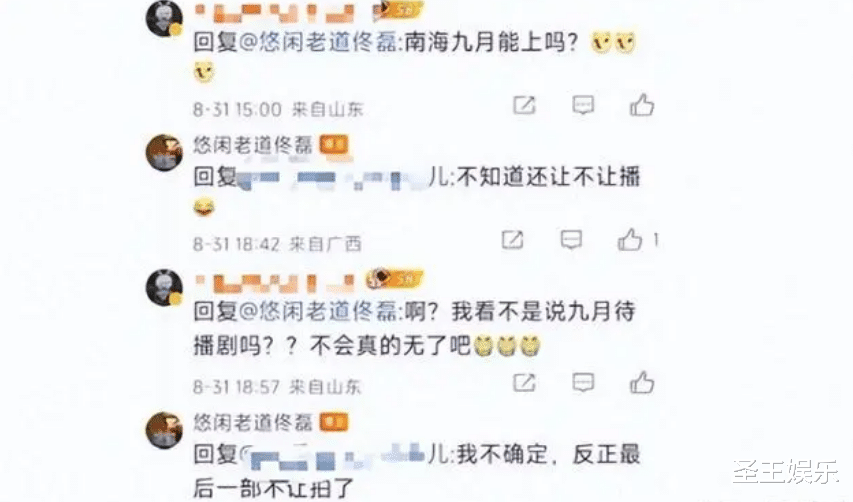The image size is (853, 502).
Task: Click reply bubble icon on 15:00 comment
Action: tap(583, 105)
